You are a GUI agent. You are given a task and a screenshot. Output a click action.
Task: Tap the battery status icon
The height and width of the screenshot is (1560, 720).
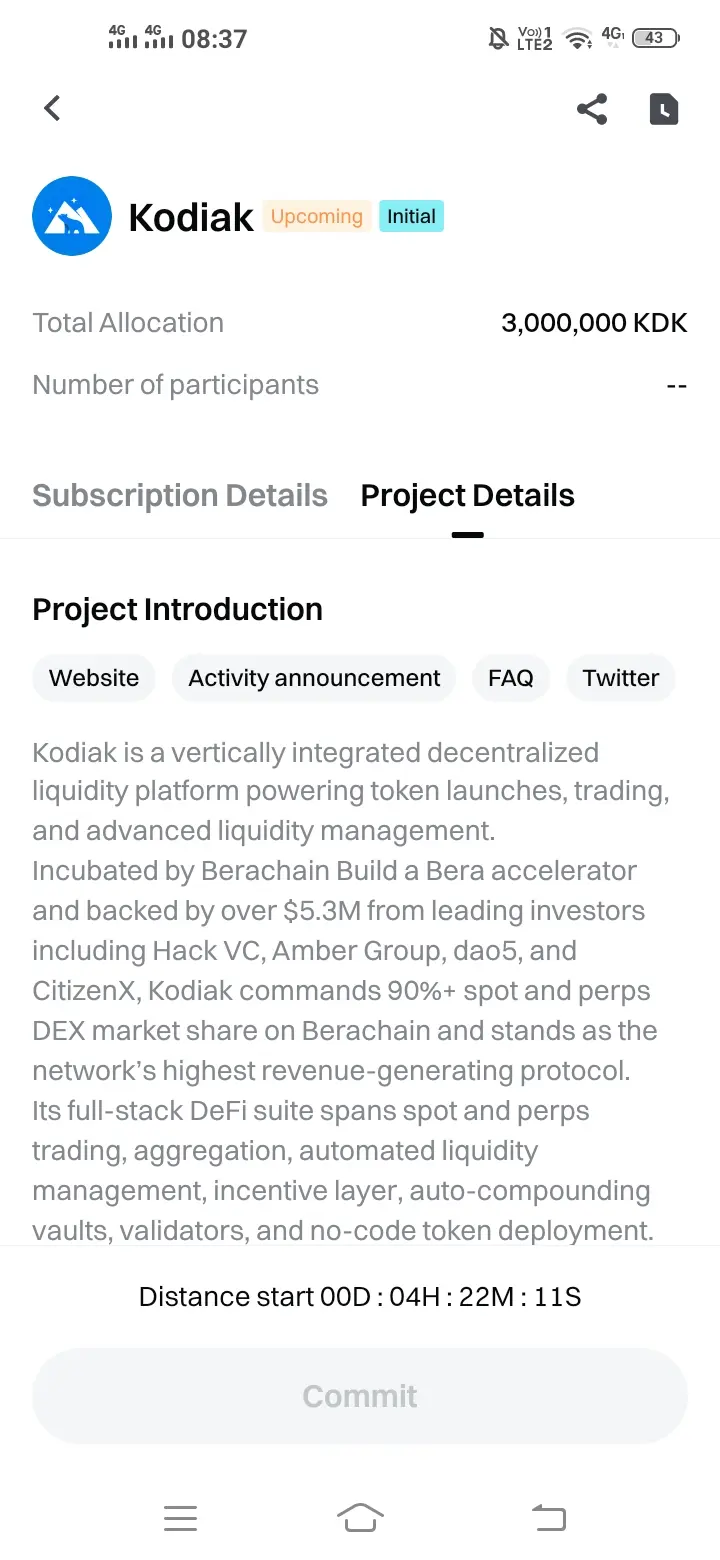(x=655, y=38)
